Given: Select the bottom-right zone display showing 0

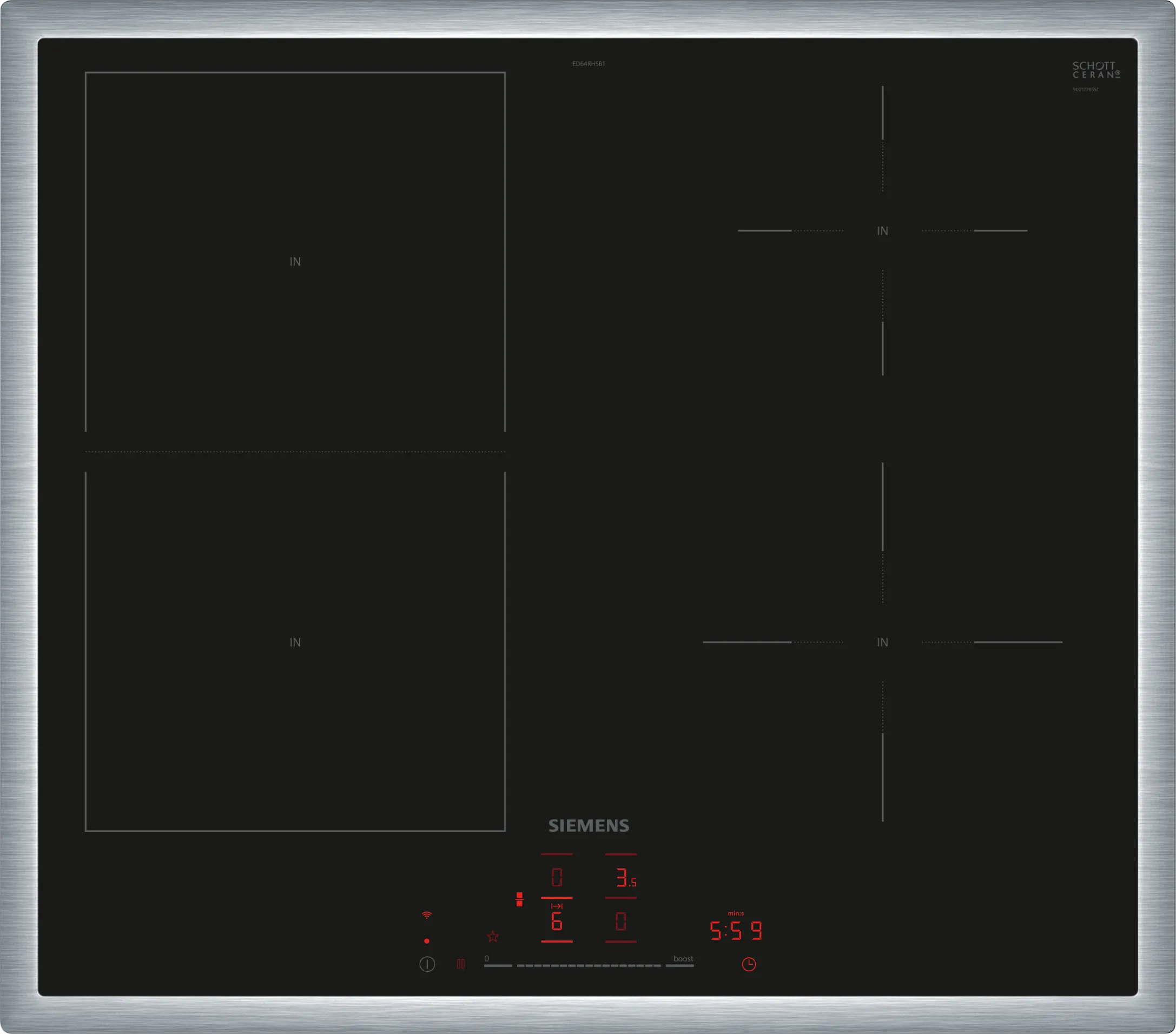Looking at the screenshot, I should point(621,922).
